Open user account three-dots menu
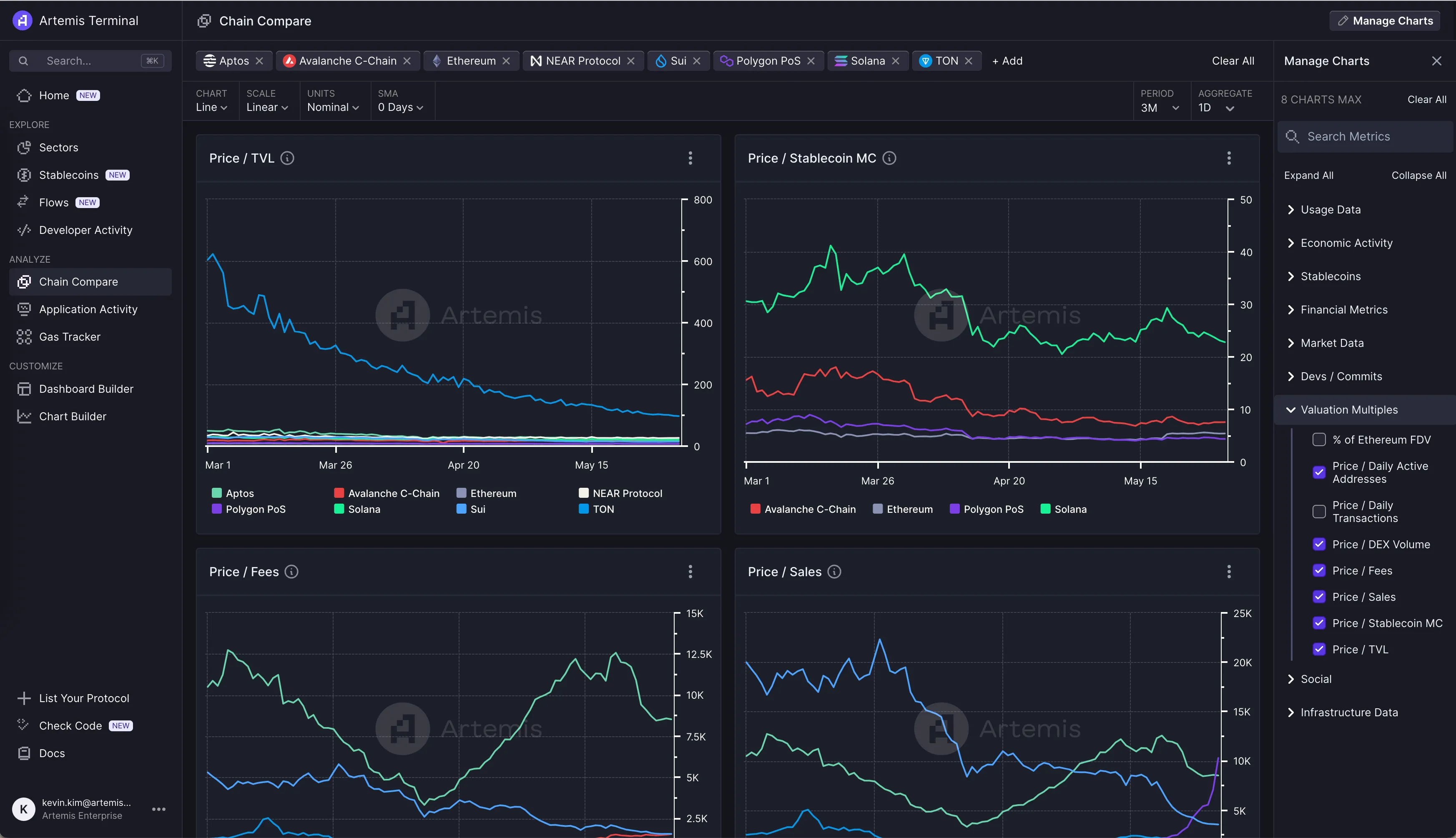1456x838 pixels. (159, 809)
